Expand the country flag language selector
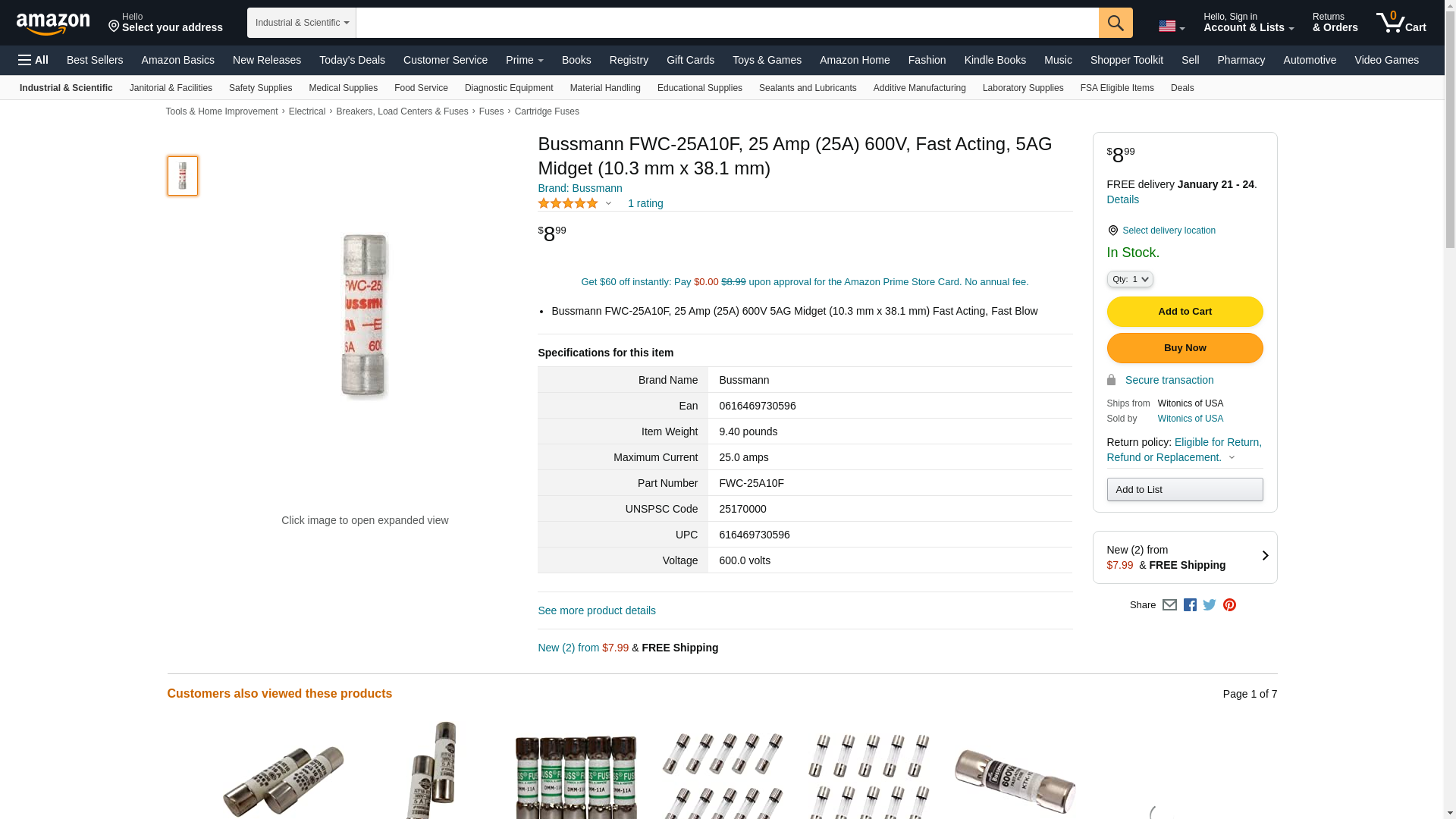This screenshot has width=1456, height=819. point(1172,27)
